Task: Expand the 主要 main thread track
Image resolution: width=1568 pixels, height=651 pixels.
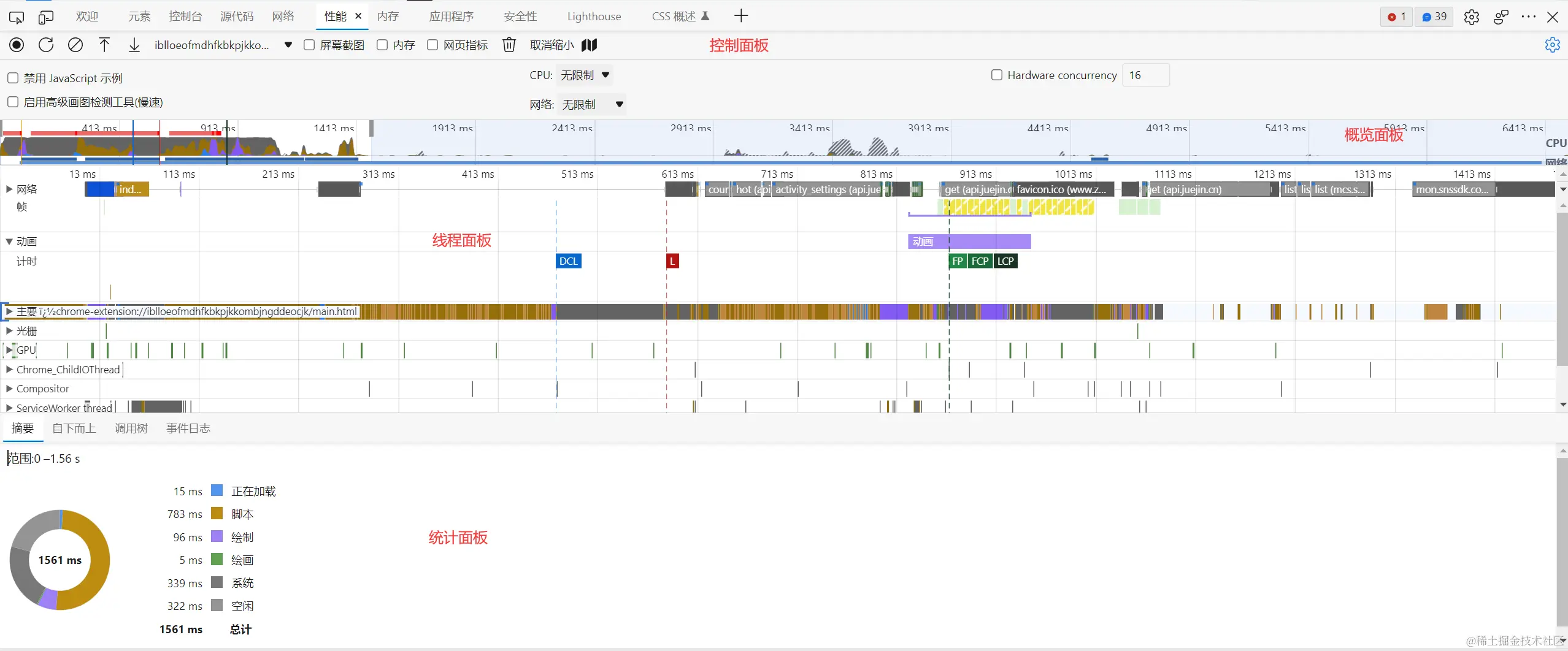Action: point(9,311)
